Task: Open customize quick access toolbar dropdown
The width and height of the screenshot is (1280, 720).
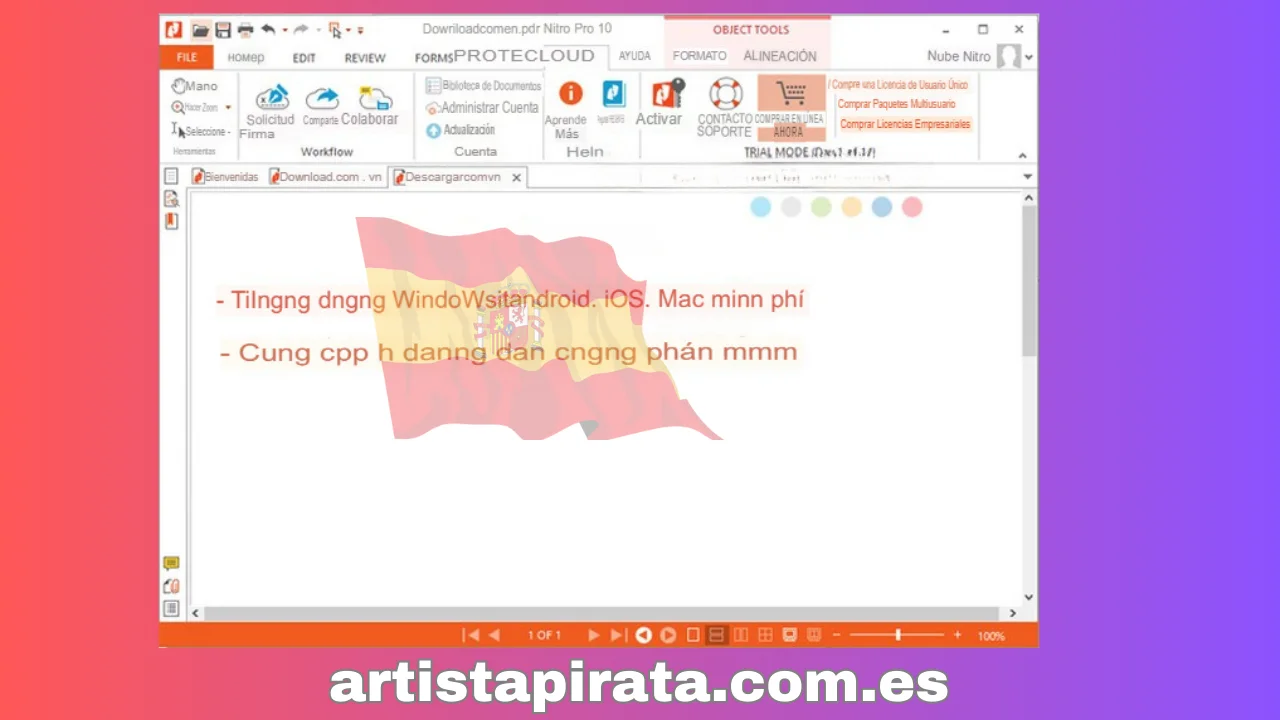Action: click(x=360, y=31)
